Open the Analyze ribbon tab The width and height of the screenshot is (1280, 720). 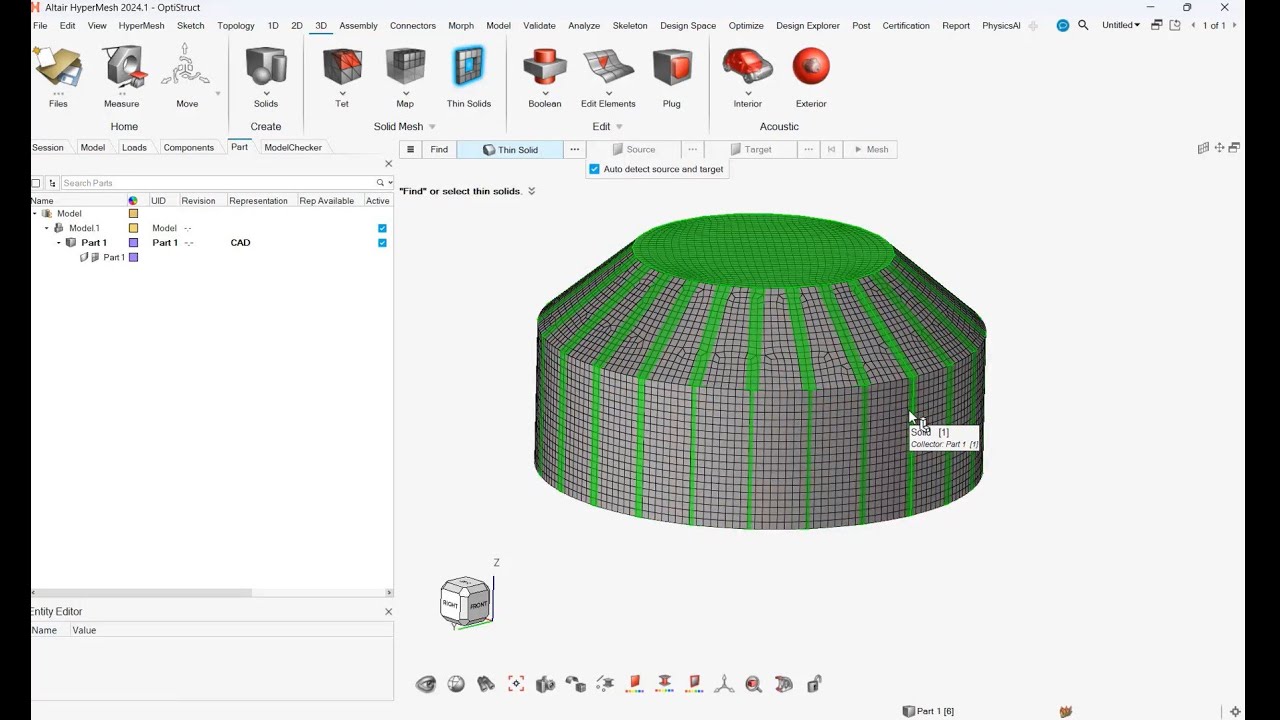point(584,25)
